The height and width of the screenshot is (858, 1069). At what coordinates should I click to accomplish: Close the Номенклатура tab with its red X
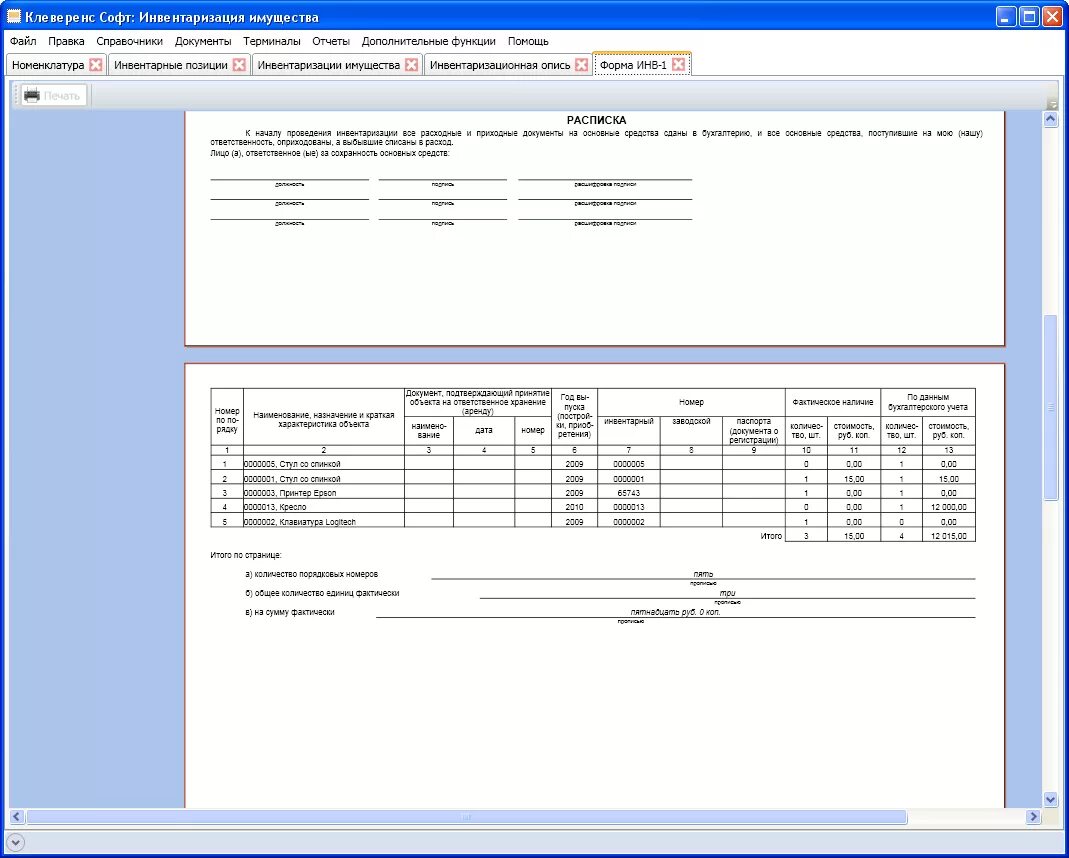click(96, 65)
